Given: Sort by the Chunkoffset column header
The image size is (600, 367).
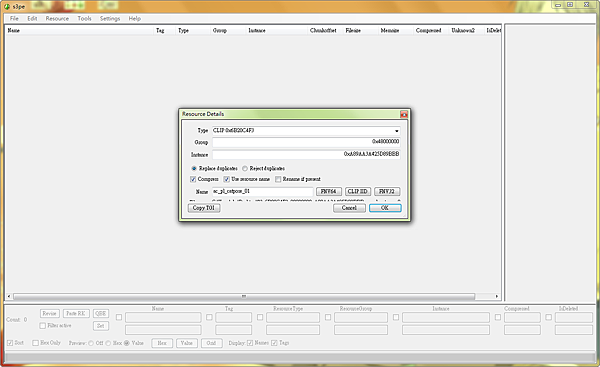Looking at the screenshot, I should pos(325,30).
